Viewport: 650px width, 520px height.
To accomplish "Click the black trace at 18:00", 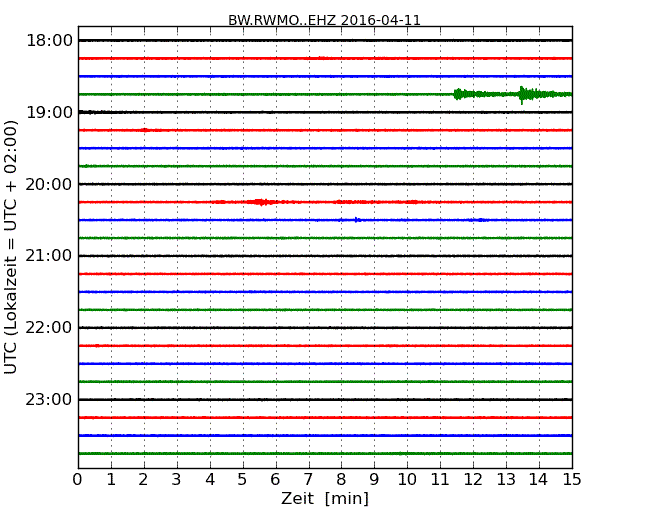I will (325, 41).
